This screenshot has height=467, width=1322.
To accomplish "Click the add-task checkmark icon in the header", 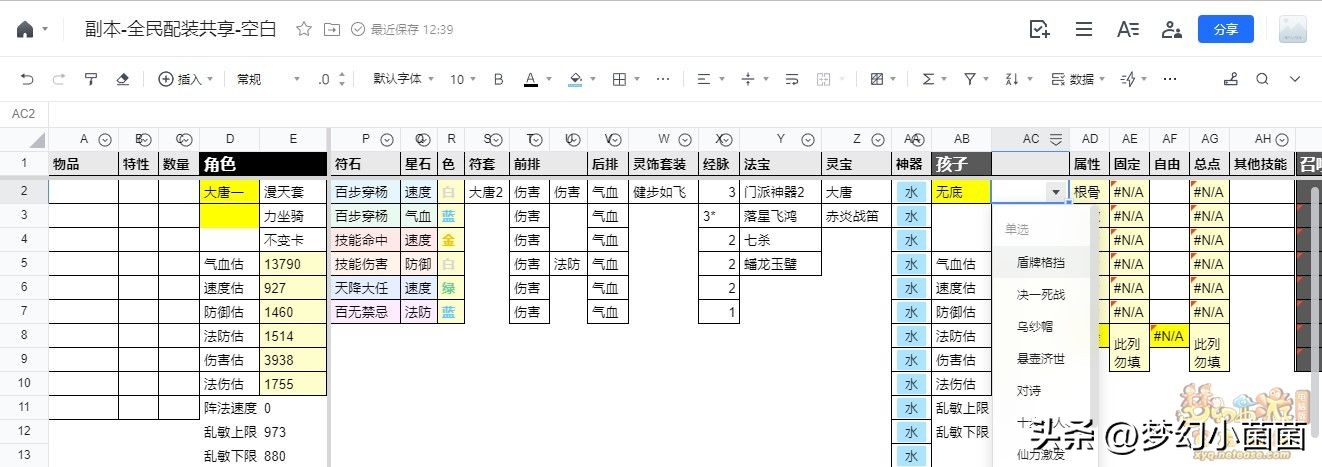I will tap(1040, 29).
